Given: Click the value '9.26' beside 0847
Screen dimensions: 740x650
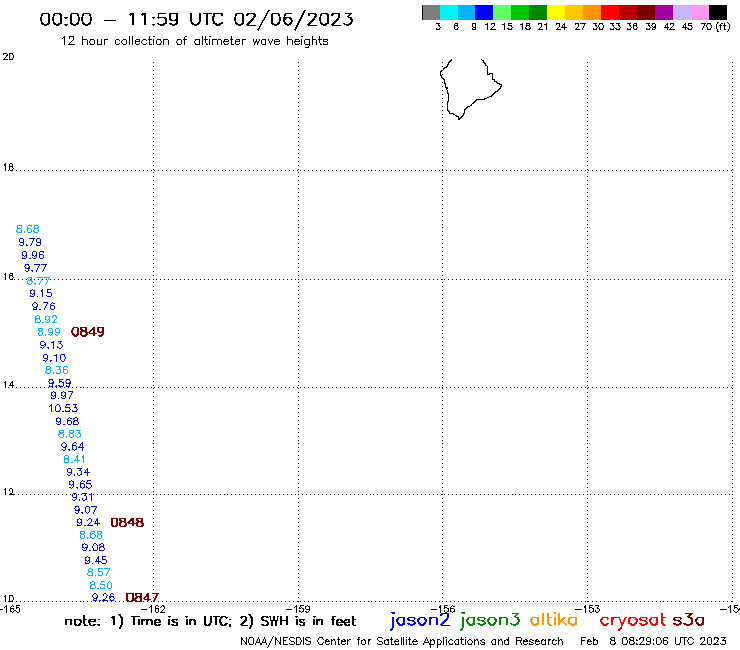Looking at the screenshot, I should pyautogui.click(x=103, y=597).
